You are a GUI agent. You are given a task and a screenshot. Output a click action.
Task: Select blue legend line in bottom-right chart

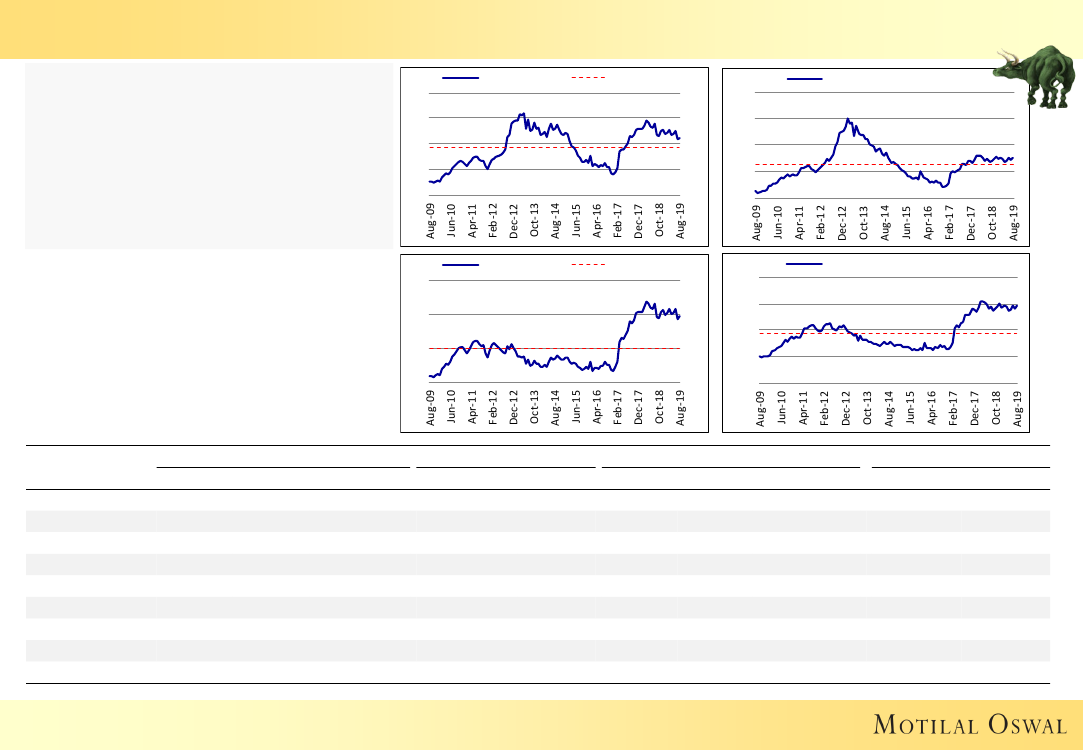[x=804, y=265]
